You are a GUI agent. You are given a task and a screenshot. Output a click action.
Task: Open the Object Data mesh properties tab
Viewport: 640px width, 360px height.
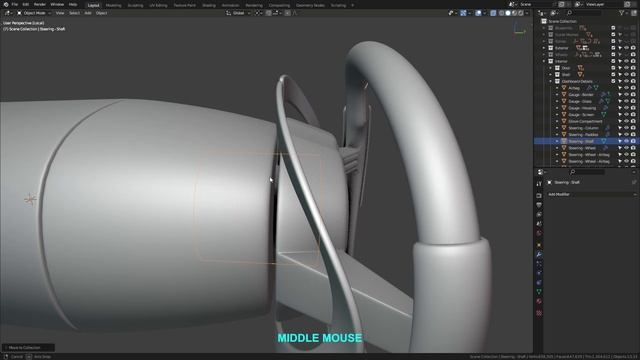[x=539, y=291]
